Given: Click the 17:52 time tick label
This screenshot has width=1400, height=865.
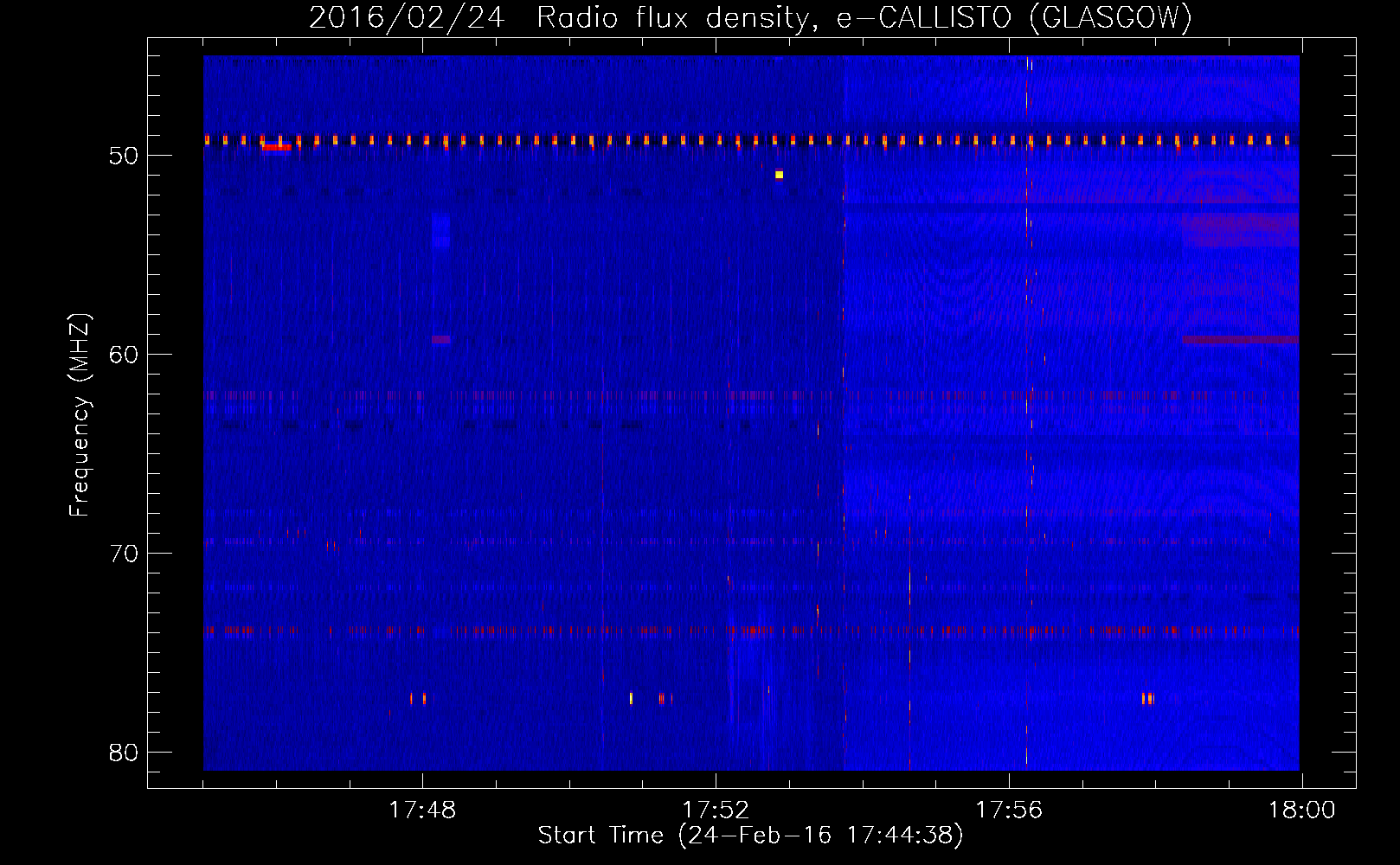Looking at the screenshot, I should click(x=716, y=811).
